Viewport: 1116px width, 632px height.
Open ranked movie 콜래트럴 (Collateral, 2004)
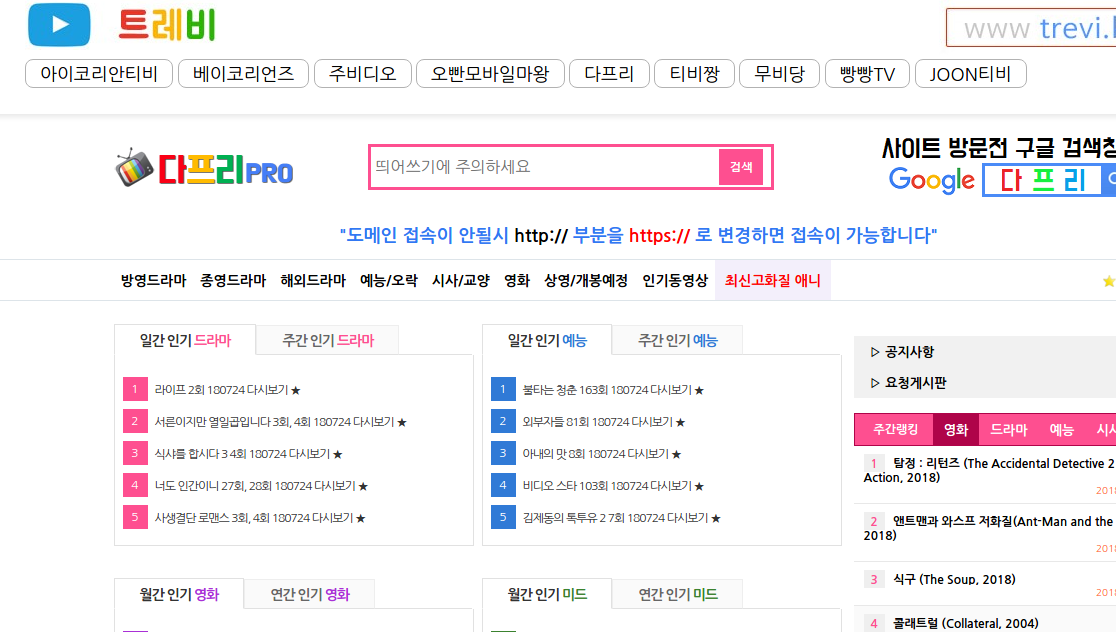(966, 623)
